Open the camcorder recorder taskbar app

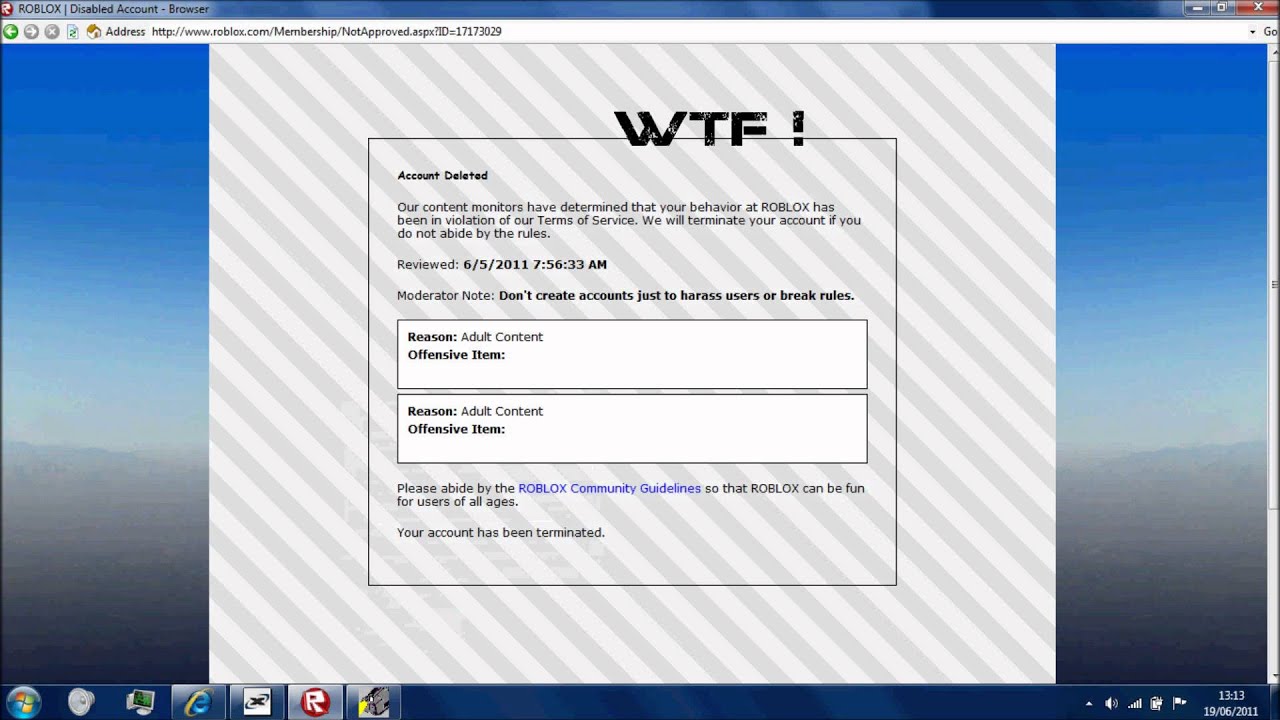pyautogui.click(x=373, y=702)
